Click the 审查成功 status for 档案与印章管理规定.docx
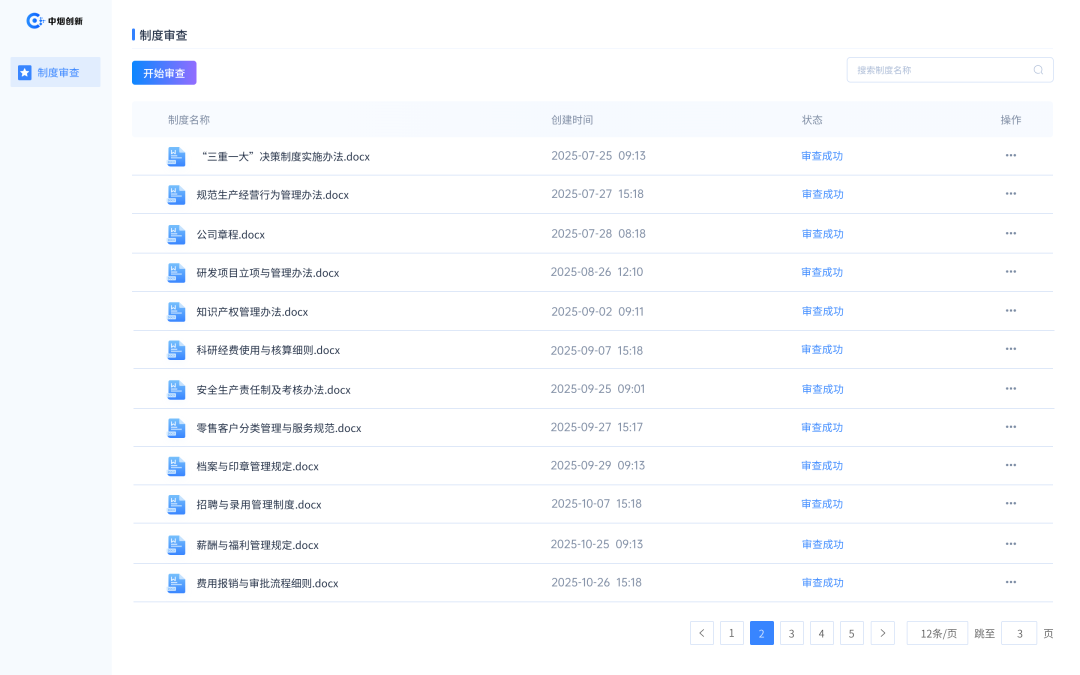The height and width of the screenshot is (675, 1080). coord(822,466)
